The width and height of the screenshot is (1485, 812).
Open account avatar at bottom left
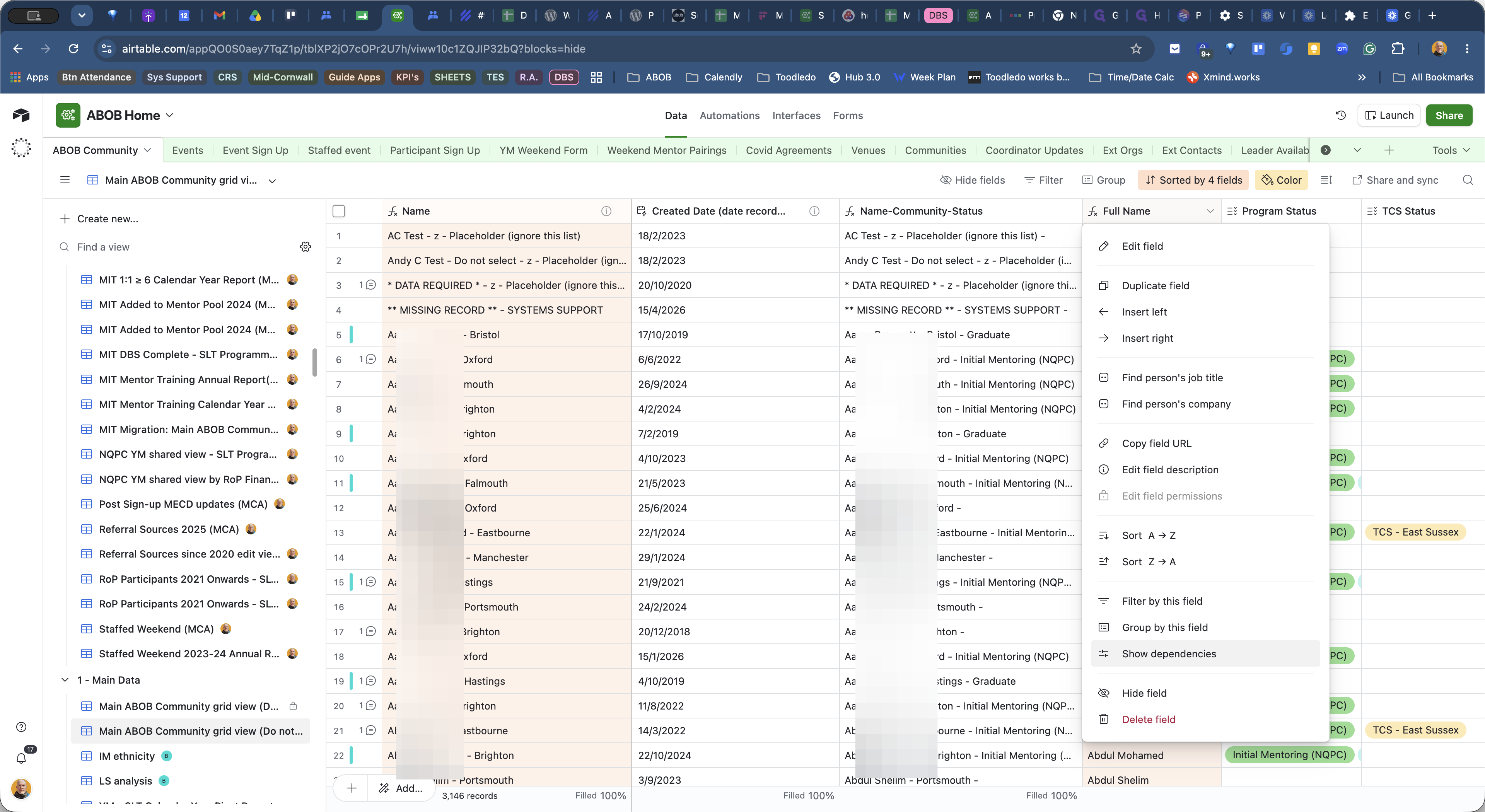pos(21,789)
